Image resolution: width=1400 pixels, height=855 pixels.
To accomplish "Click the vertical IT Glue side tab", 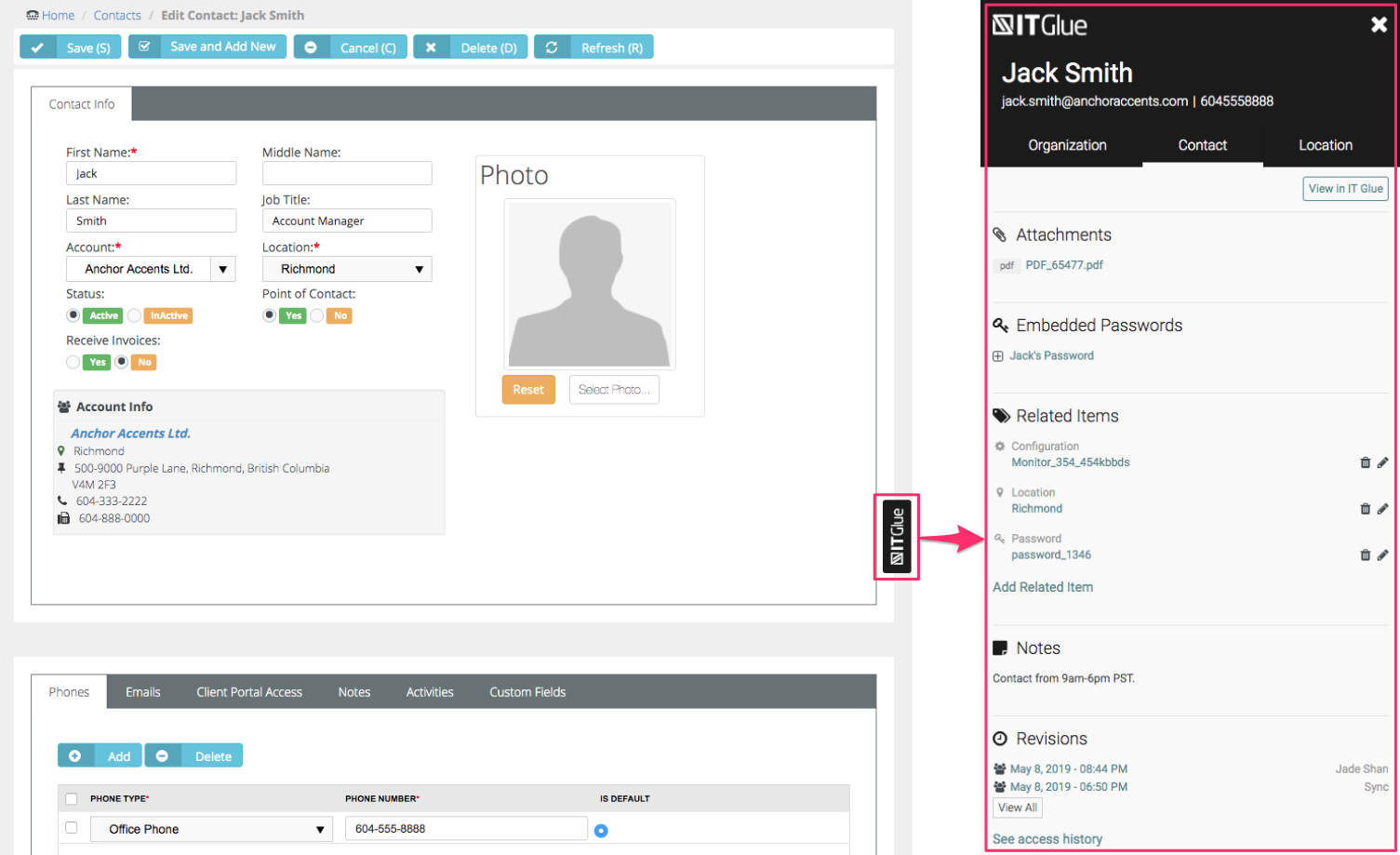I will click(897, 537).
